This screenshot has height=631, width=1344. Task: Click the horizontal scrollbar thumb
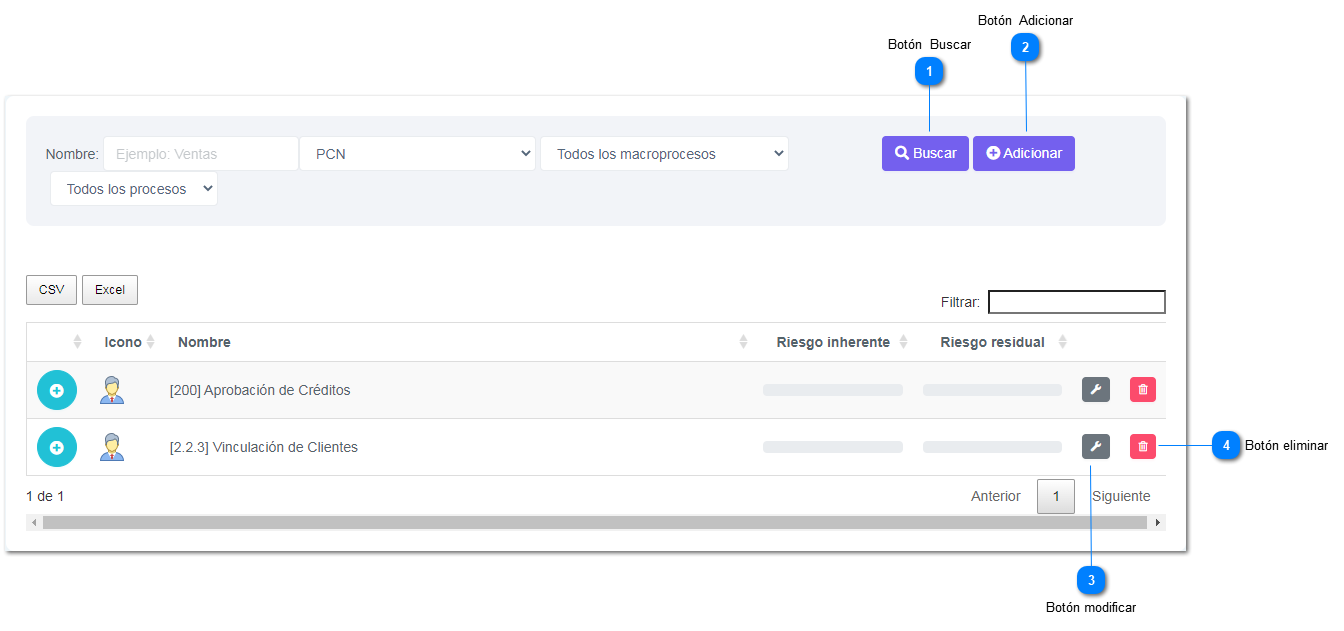pyautogui.click(x=595, y=522)
